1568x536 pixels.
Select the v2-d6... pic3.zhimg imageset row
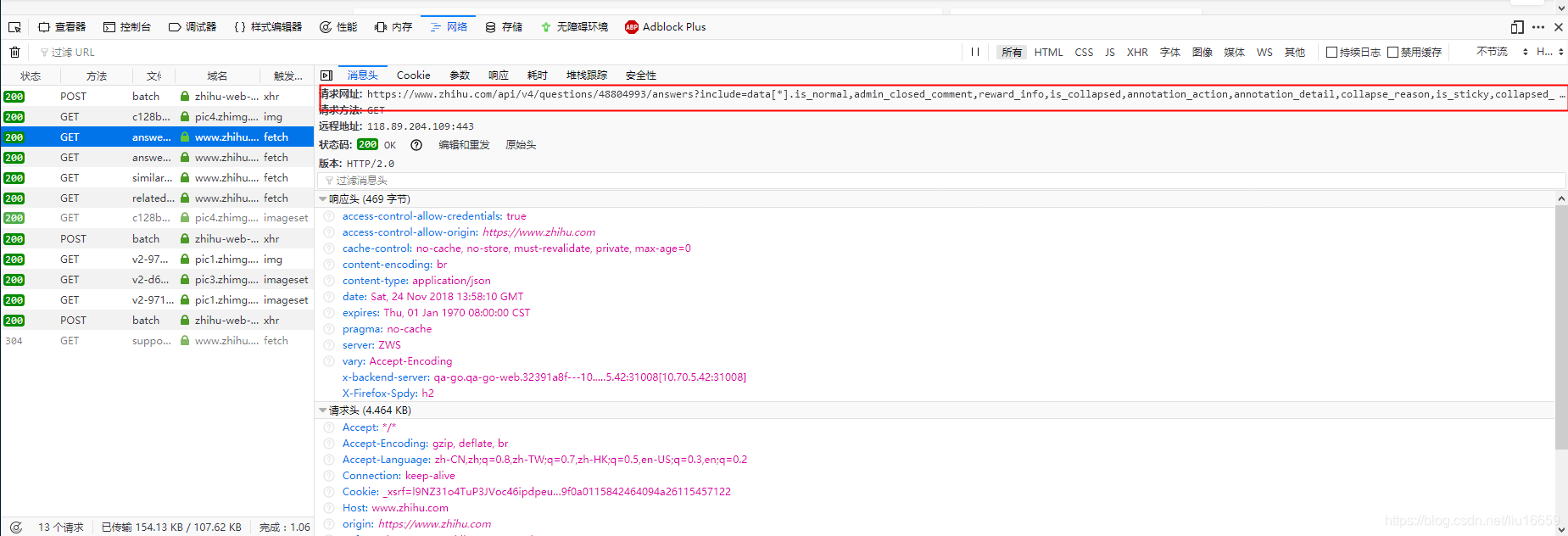(x=157, y=280)
